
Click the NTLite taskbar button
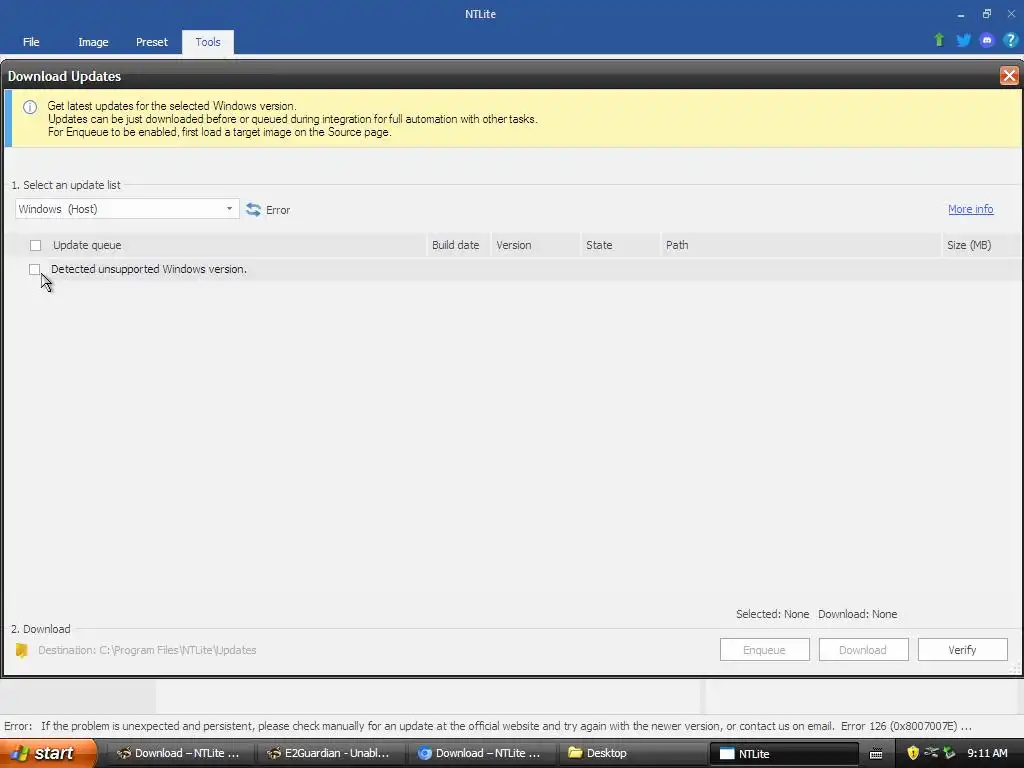coord(784,753)
